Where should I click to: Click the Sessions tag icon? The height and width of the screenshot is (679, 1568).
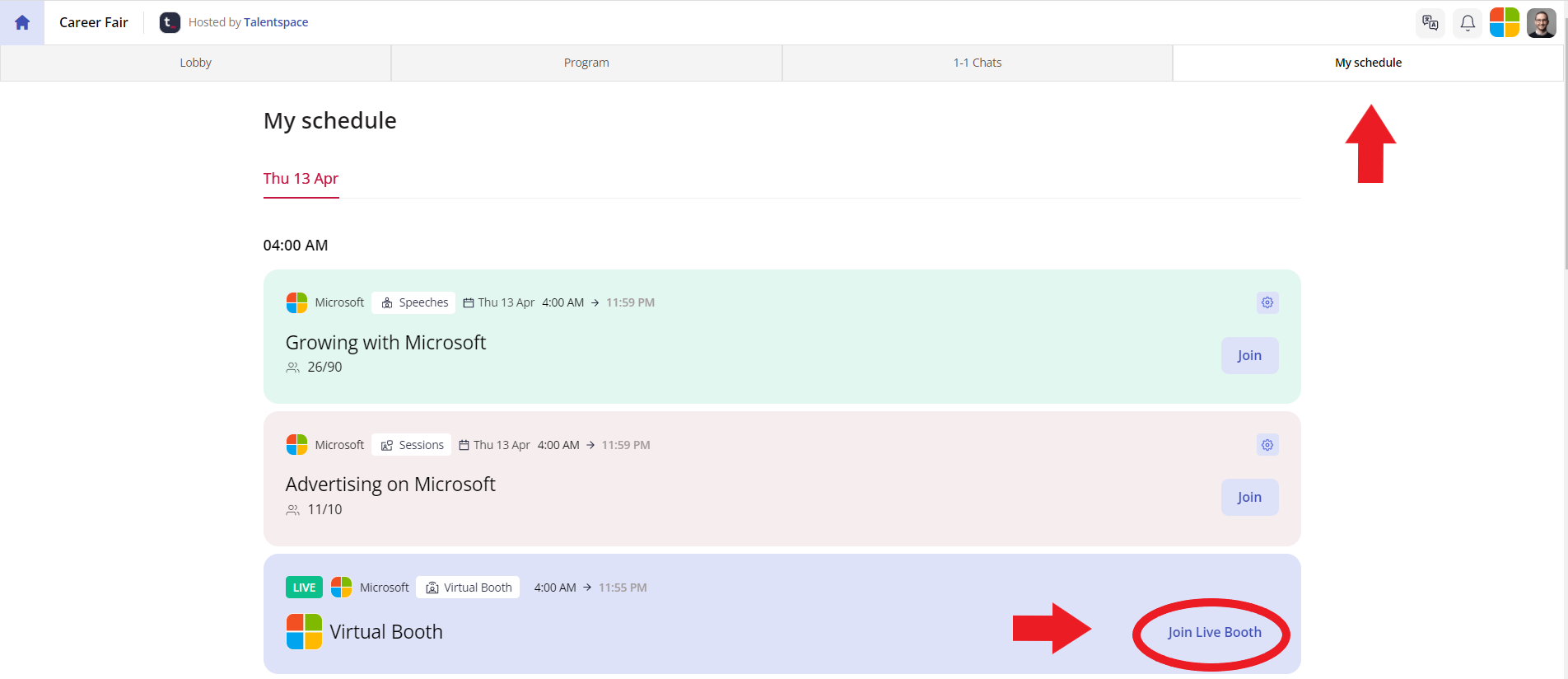pos(387,445)
